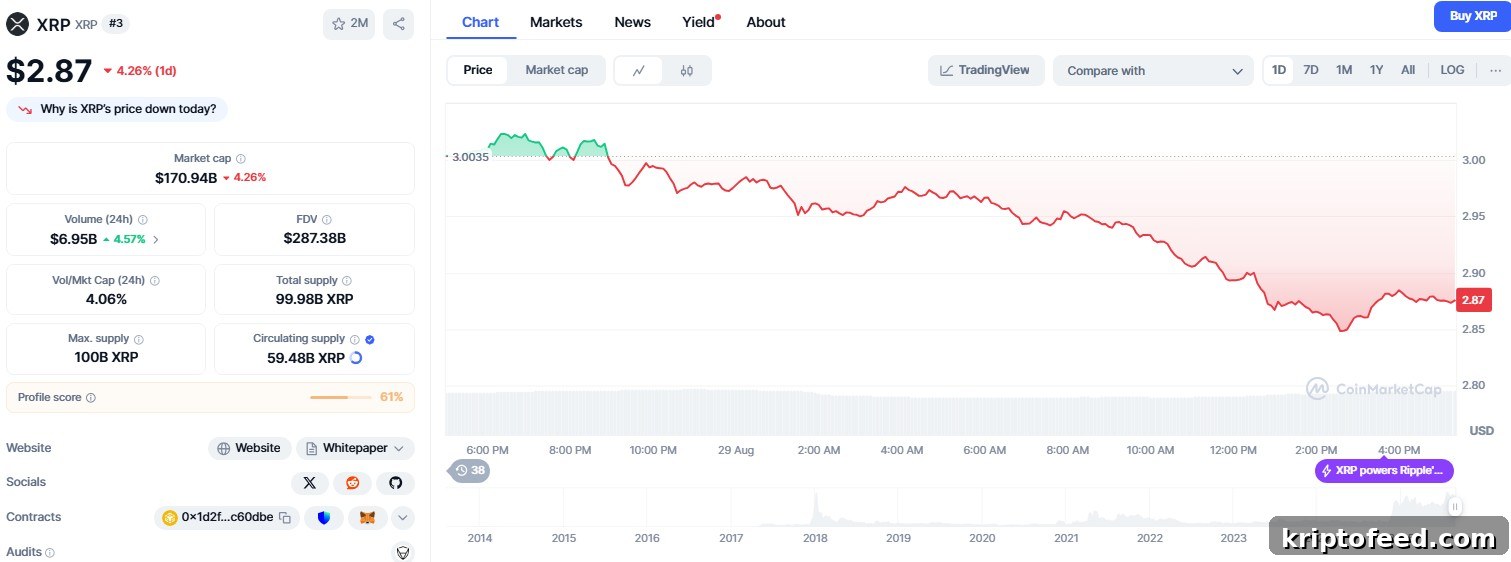The width and height of the screenshot is (1511, 562).
Task: Select candlestick chart style
Action: pyautogui.click(x=686, y=70)
